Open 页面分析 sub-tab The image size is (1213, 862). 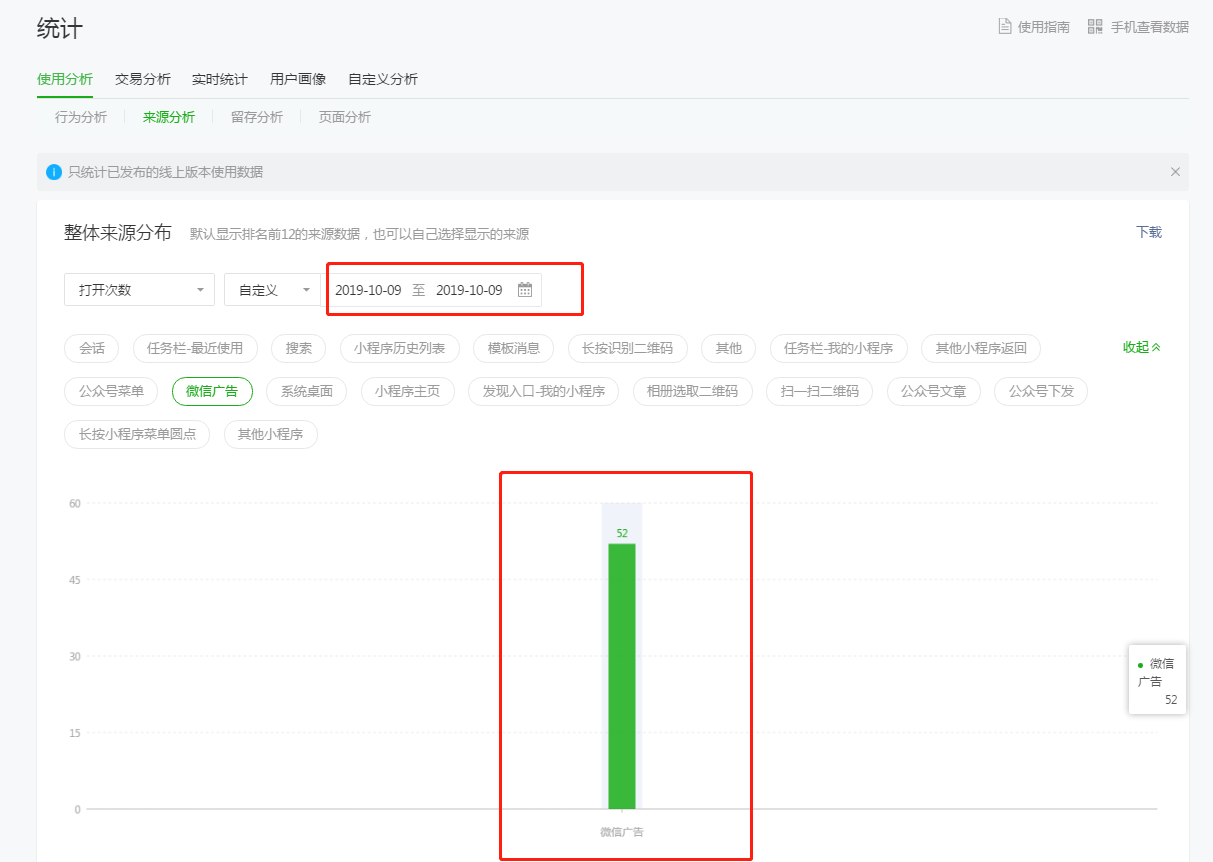(345, 117)
